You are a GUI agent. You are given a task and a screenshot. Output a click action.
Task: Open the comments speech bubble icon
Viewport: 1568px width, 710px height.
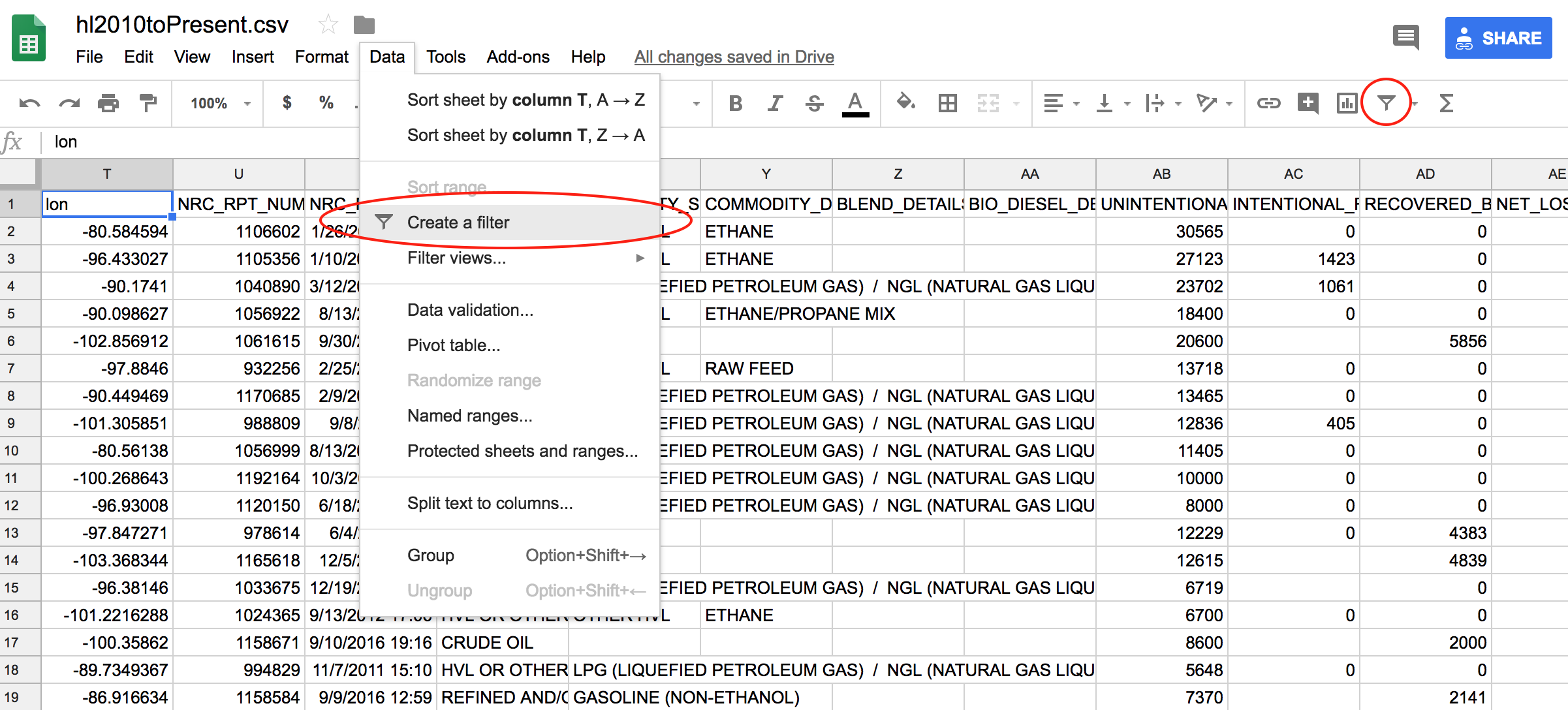tap(1406, 37)
